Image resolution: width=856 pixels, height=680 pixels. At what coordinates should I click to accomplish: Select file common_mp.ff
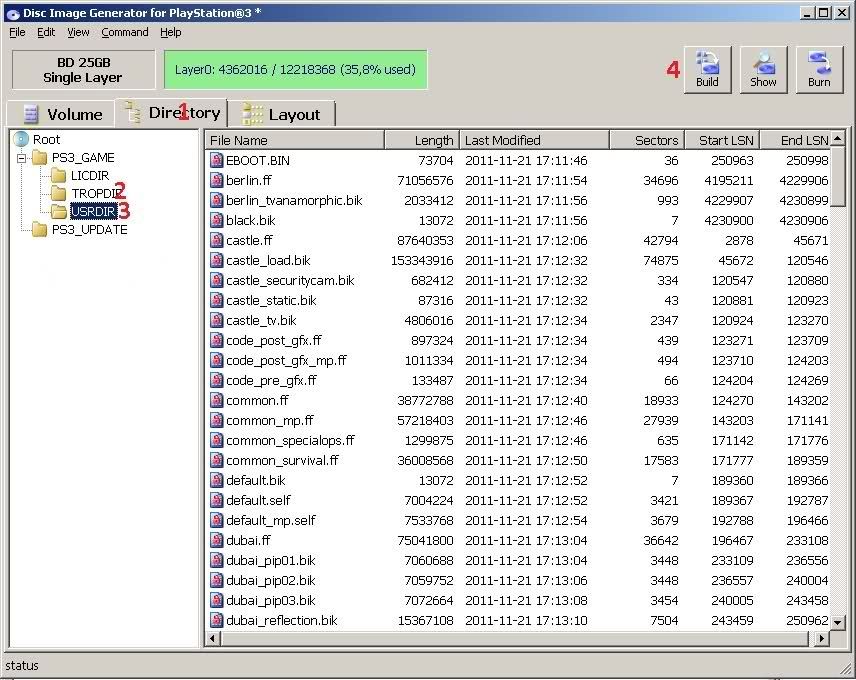270,420
